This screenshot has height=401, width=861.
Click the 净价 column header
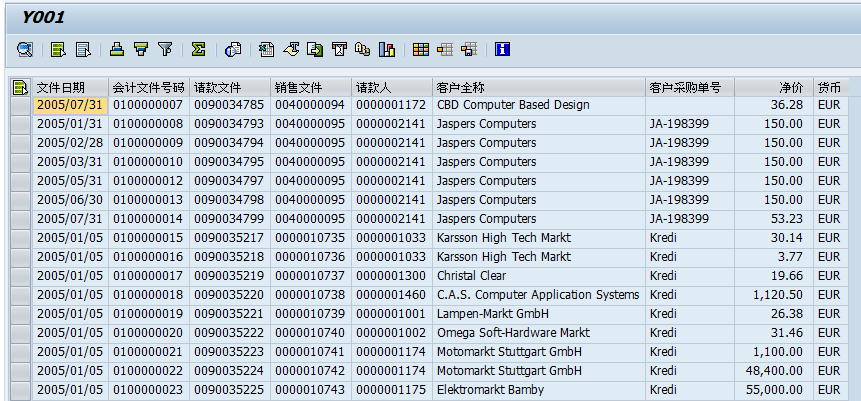774,87
